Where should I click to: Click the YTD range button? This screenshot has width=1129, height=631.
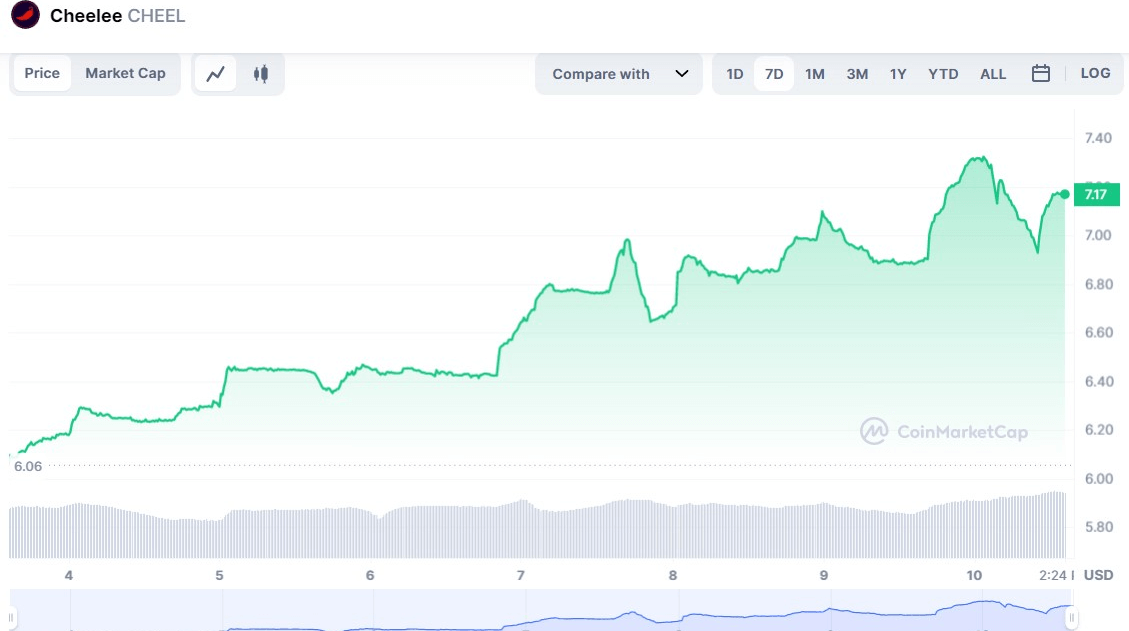[x=942, y=73]
